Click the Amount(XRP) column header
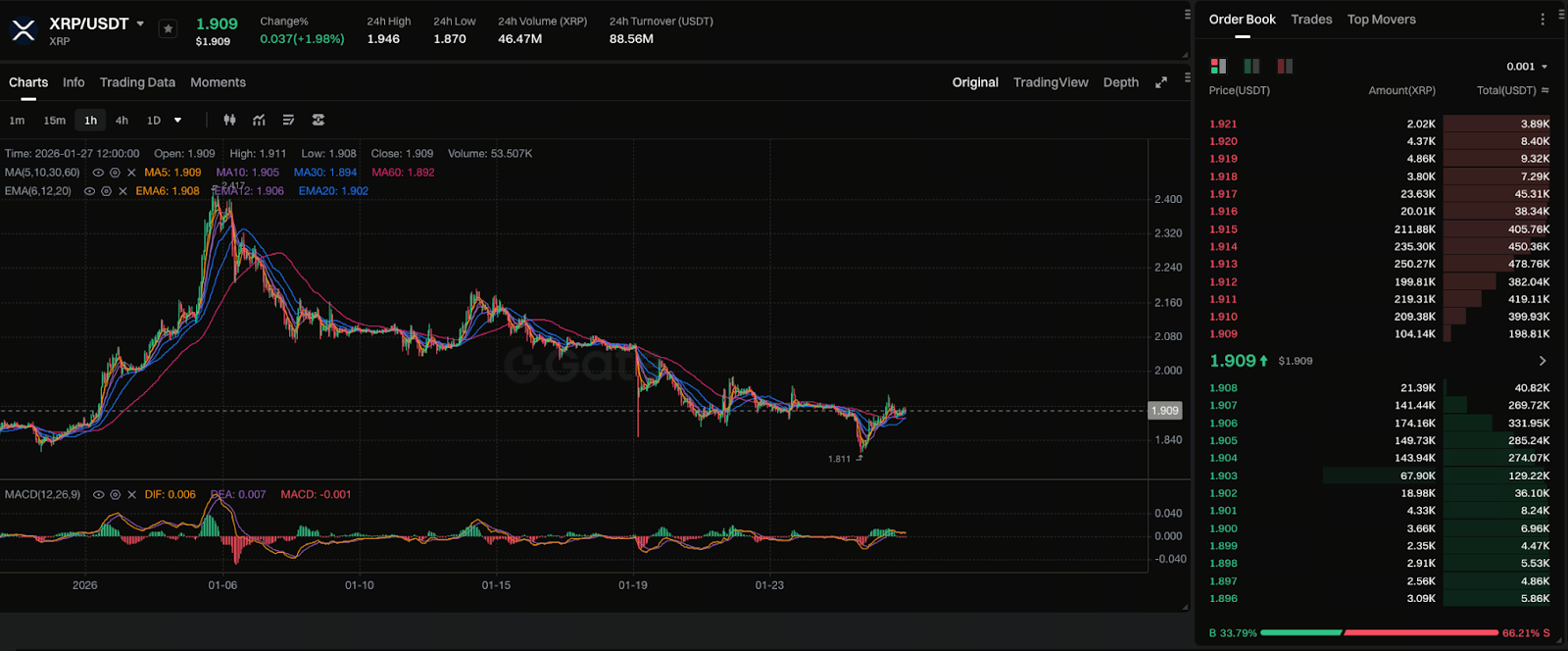 click(1402, 90)
